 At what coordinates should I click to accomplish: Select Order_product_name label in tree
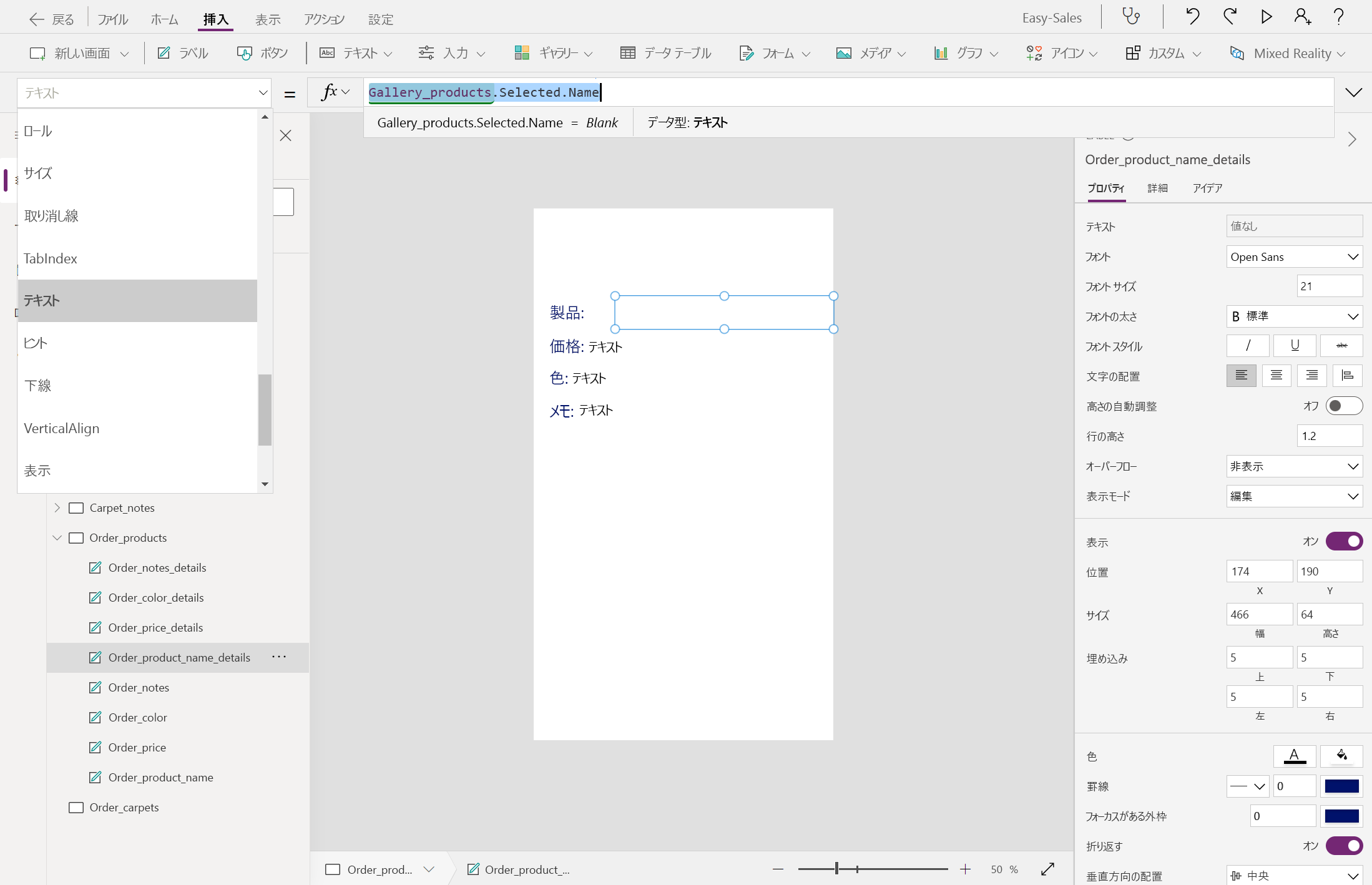(160, 777)
